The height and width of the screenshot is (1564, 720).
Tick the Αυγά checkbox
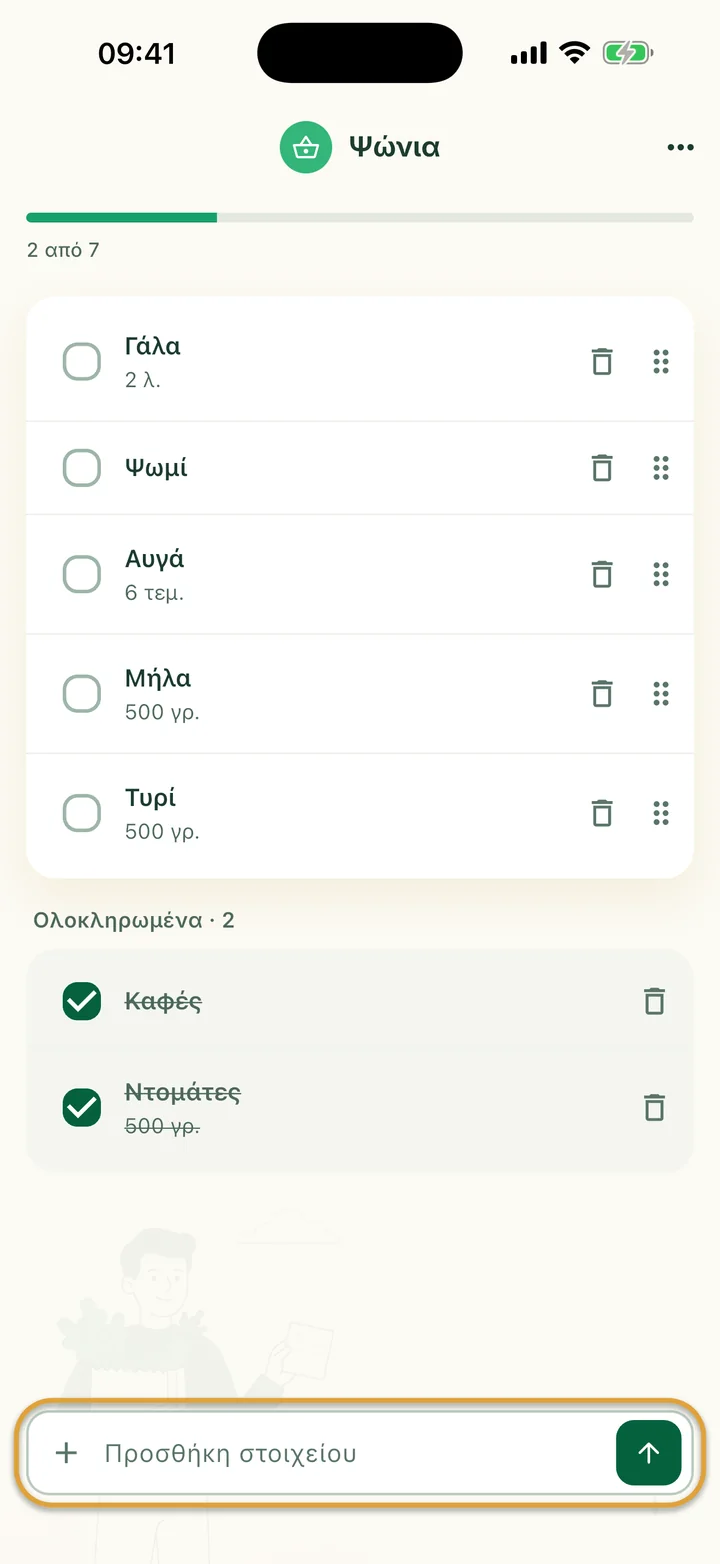(82, 574)
